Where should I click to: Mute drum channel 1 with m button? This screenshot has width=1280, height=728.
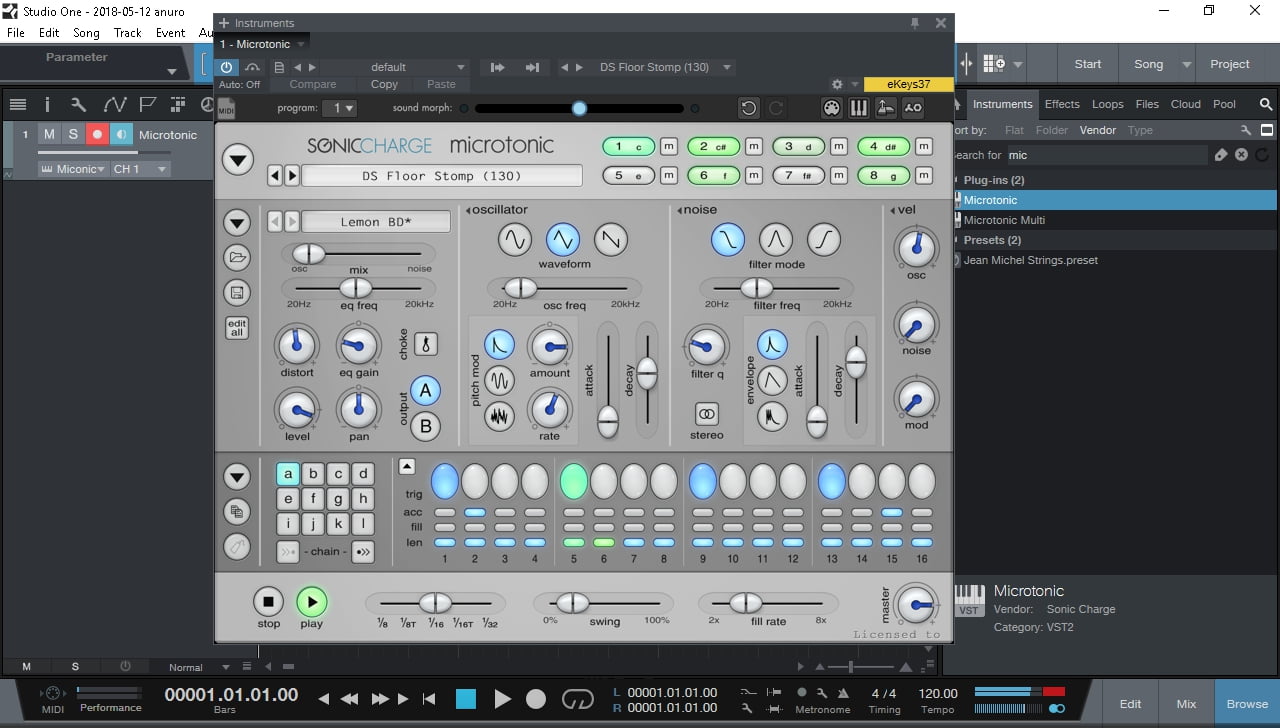point(669,147)
